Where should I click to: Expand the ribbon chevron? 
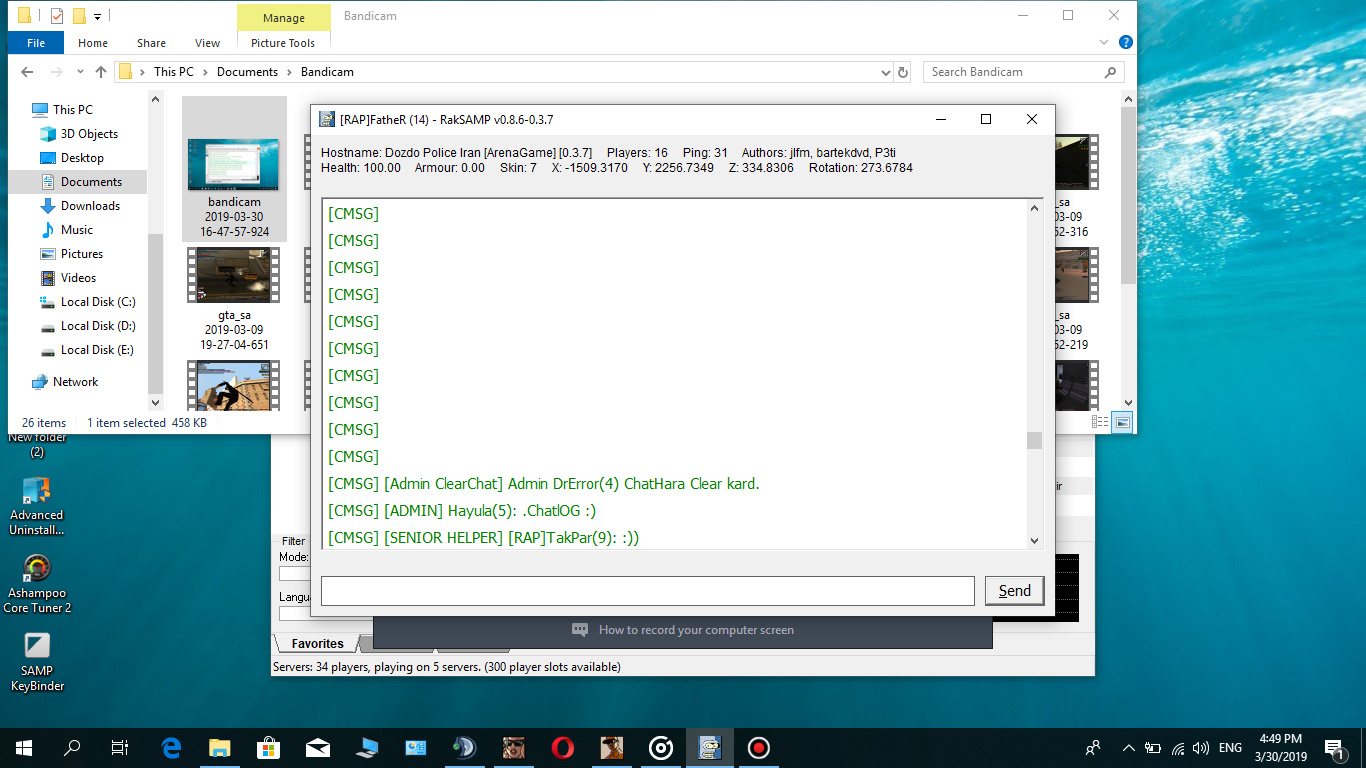1104,43
